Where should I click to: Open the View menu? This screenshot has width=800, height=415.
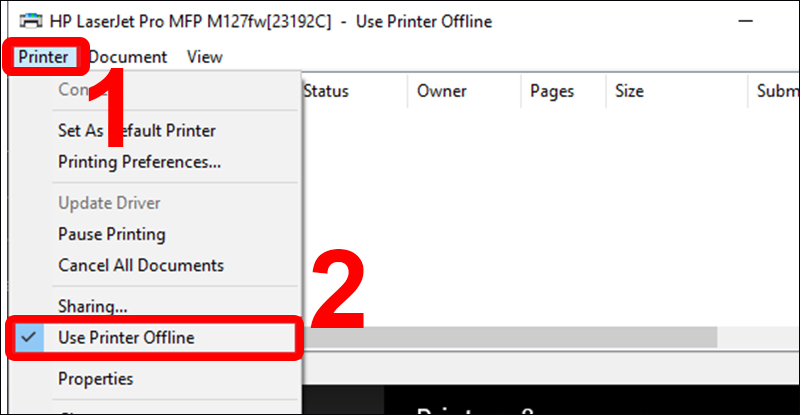coord(205,57)
